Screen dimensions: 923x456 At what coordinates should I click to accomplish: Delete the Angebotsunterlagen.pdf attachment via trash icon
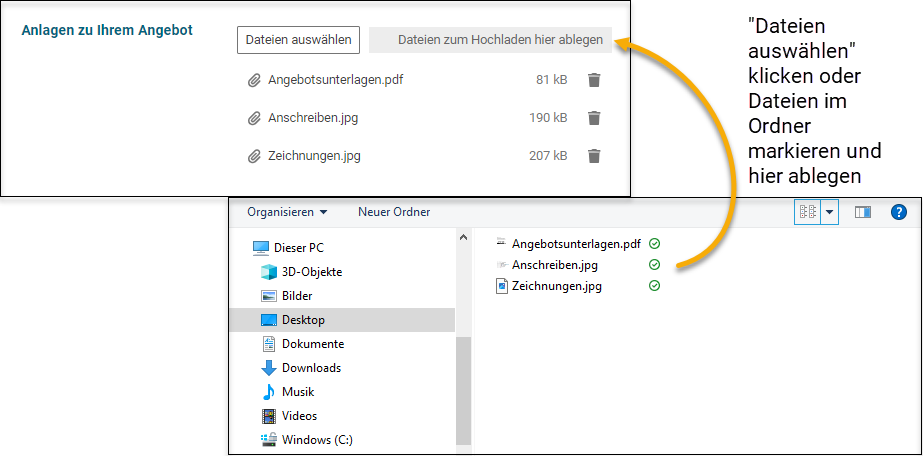coord(594,80)
